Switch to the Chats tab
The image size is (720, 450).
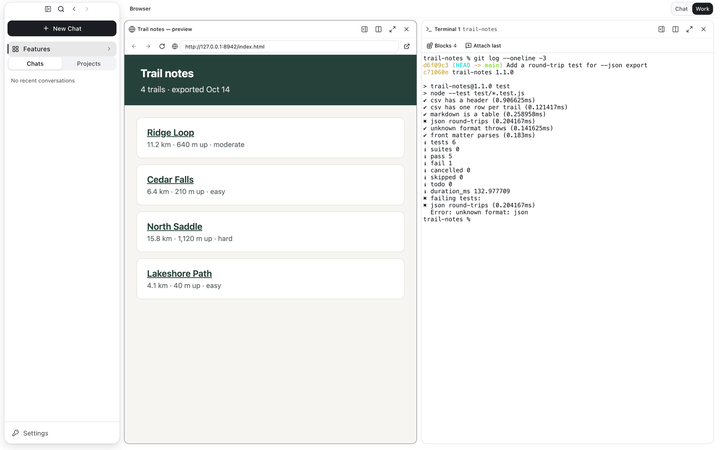click(35, 63)
